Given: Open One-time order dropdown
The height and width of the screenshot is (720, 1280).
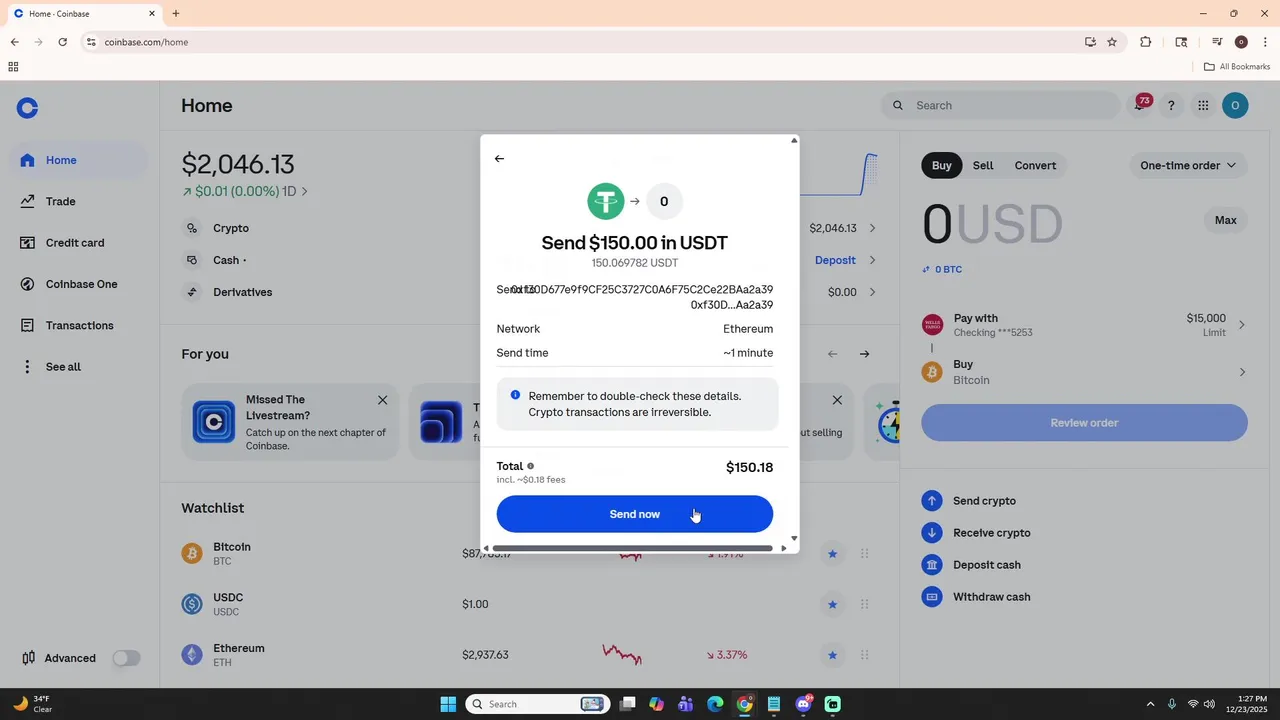Looking at the screenshot, I should [1188, 165].
